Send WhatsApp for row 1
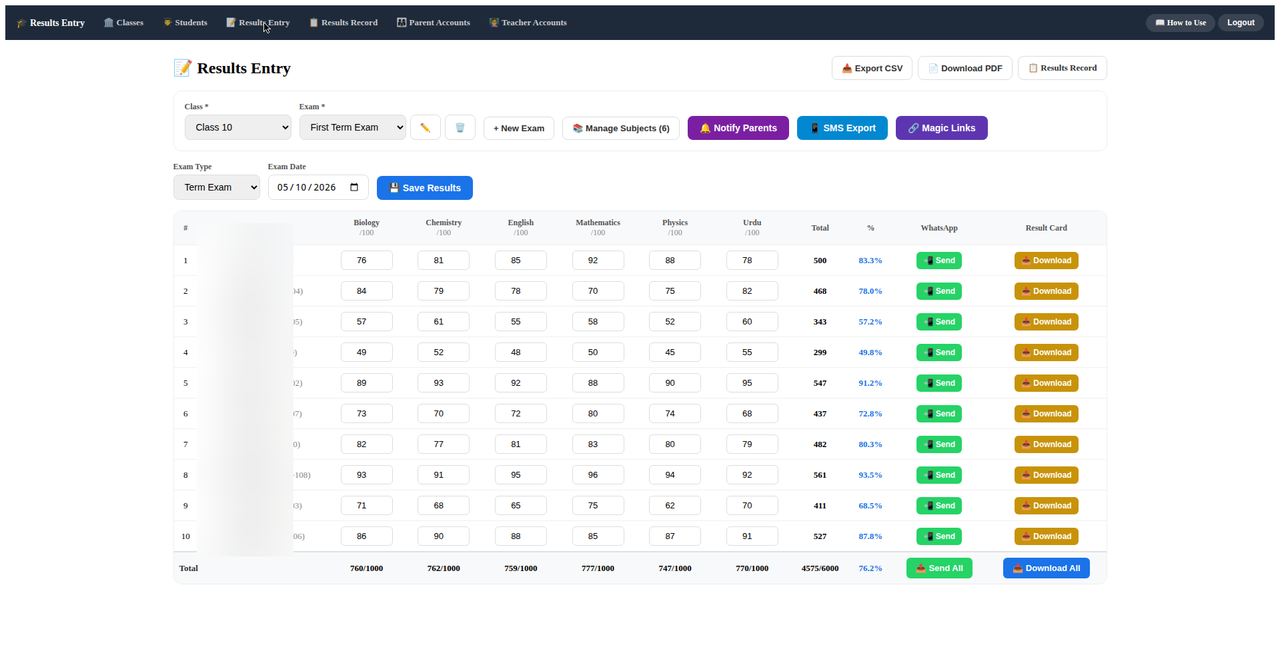Viewport: 1280px width, 665px height. [939, 260]
